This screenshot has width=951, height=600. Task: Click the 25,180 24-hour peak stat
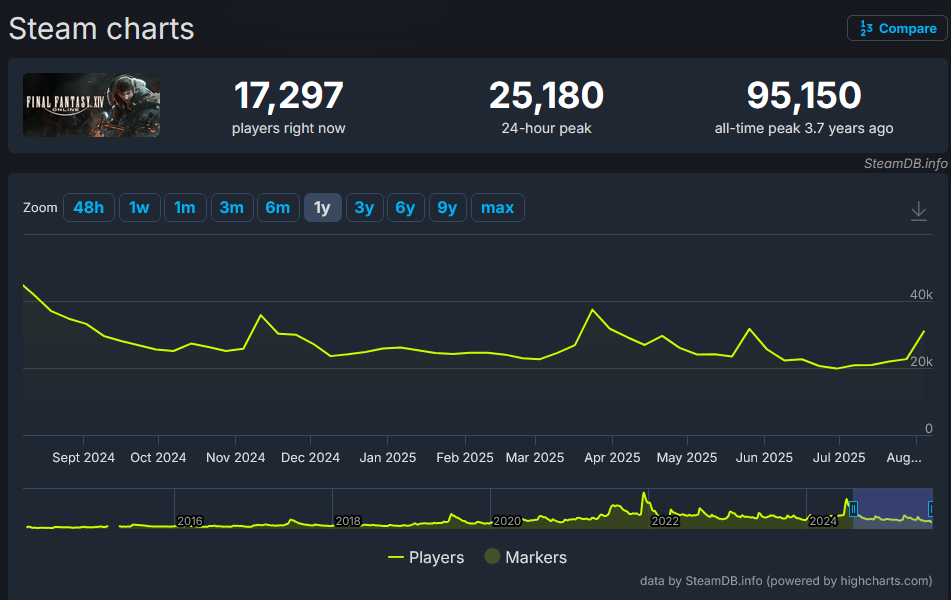click(x=546, y=106)
